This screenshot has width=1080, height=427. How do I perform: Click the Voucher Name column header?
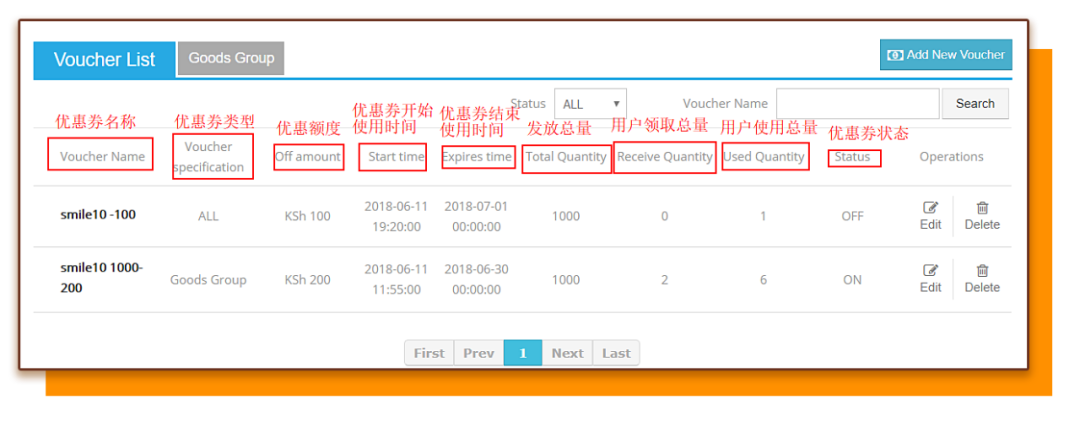[102, 156]
